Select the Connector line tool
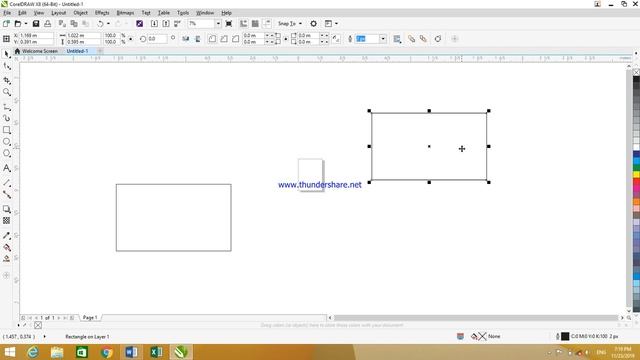Screen dimensions: 640x360 tap(7, 195)
